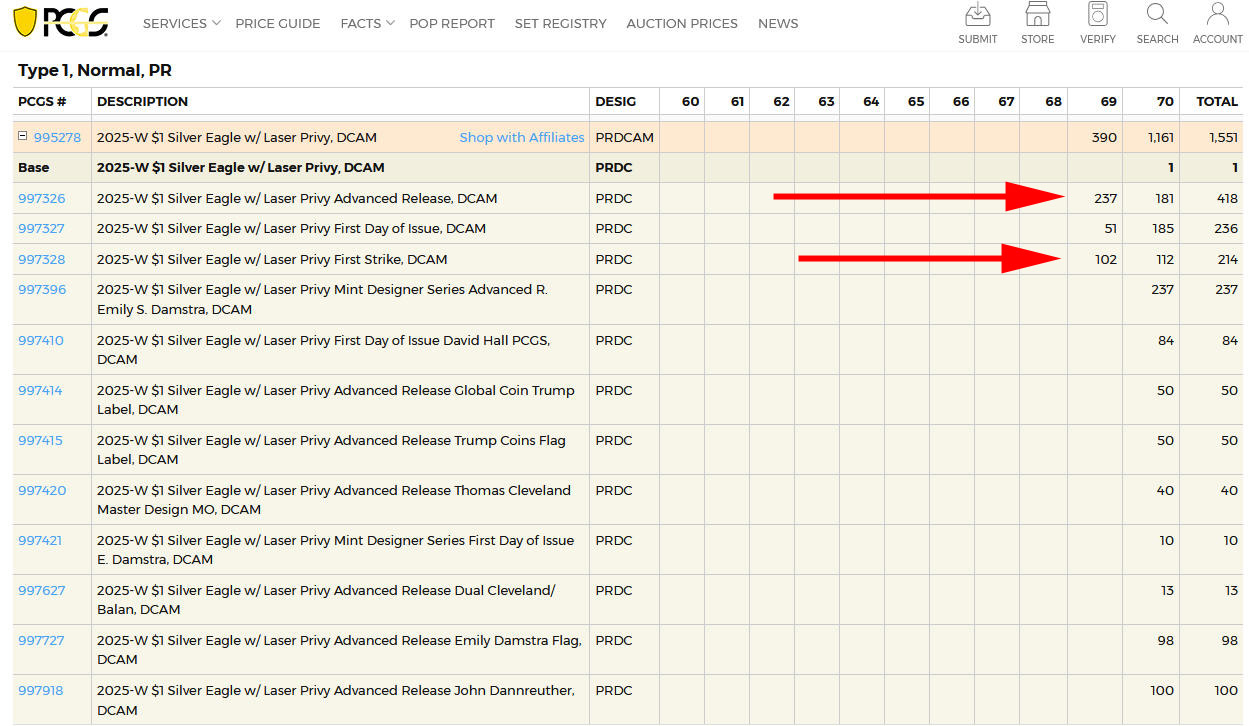Image resolution: width=1249 pixels, height=726 pixels.
Task: Expand the Services dropdown menu
Action: click(x=181, y=23)
